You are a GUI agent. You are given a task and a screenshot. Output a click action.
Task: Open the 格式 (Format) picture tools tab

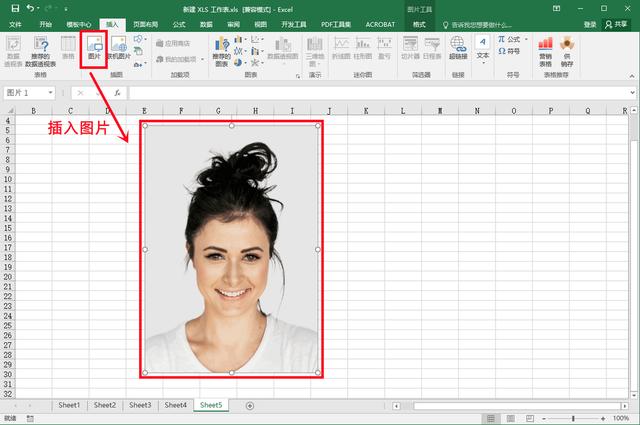[x=419, y=24]
